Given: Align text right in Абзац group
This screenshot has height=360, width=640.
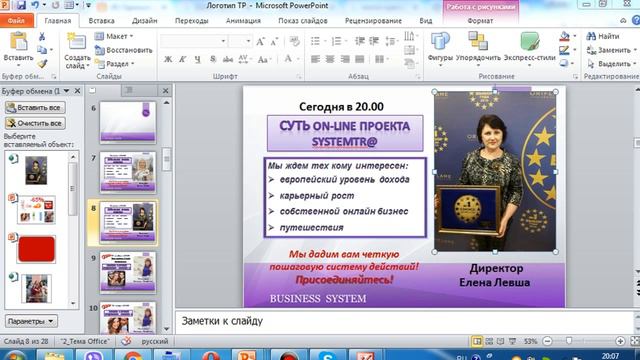Looking at the screenshot, I should [345, 60].
